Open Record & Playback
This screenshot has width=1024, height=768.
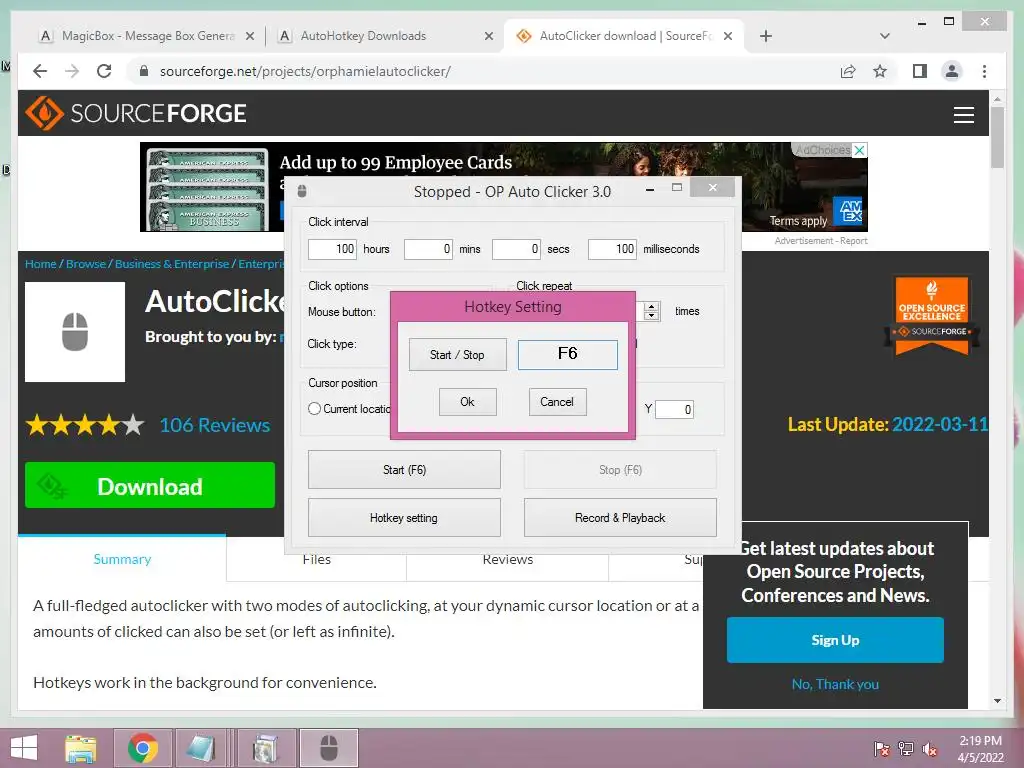click(620, 518)
